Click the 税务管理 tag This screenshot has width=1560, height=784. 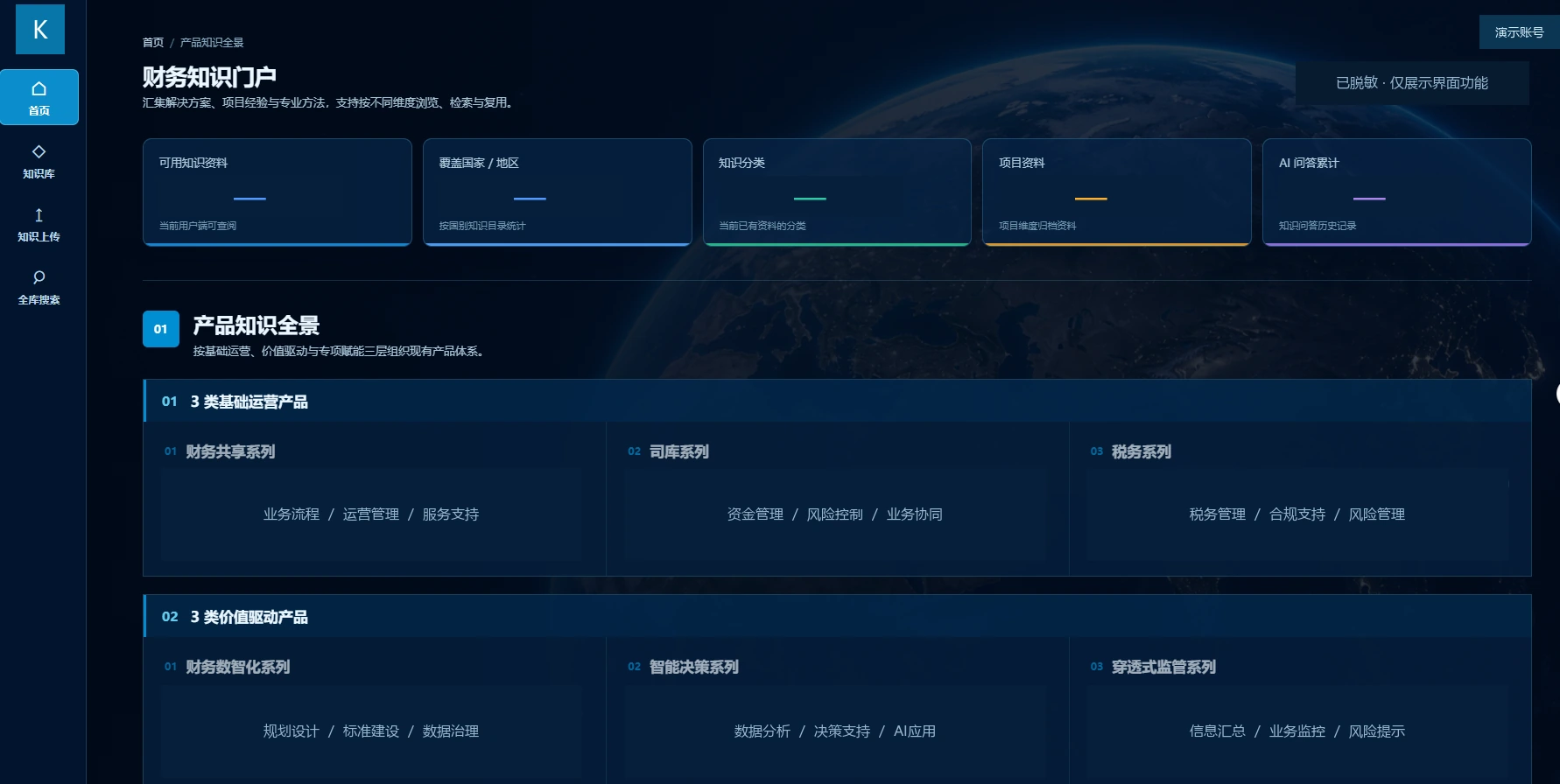tap(1218, 514)
